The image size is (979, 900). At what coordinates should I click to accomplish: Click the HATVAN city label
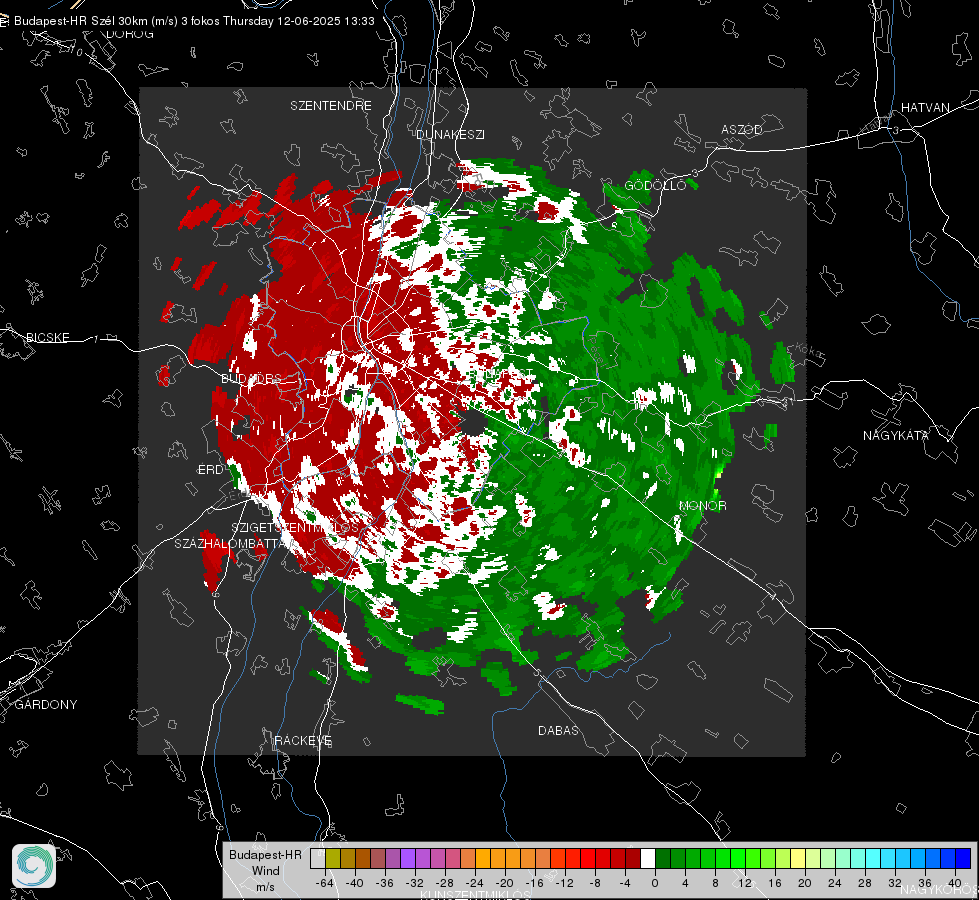(x=925, y=108)
